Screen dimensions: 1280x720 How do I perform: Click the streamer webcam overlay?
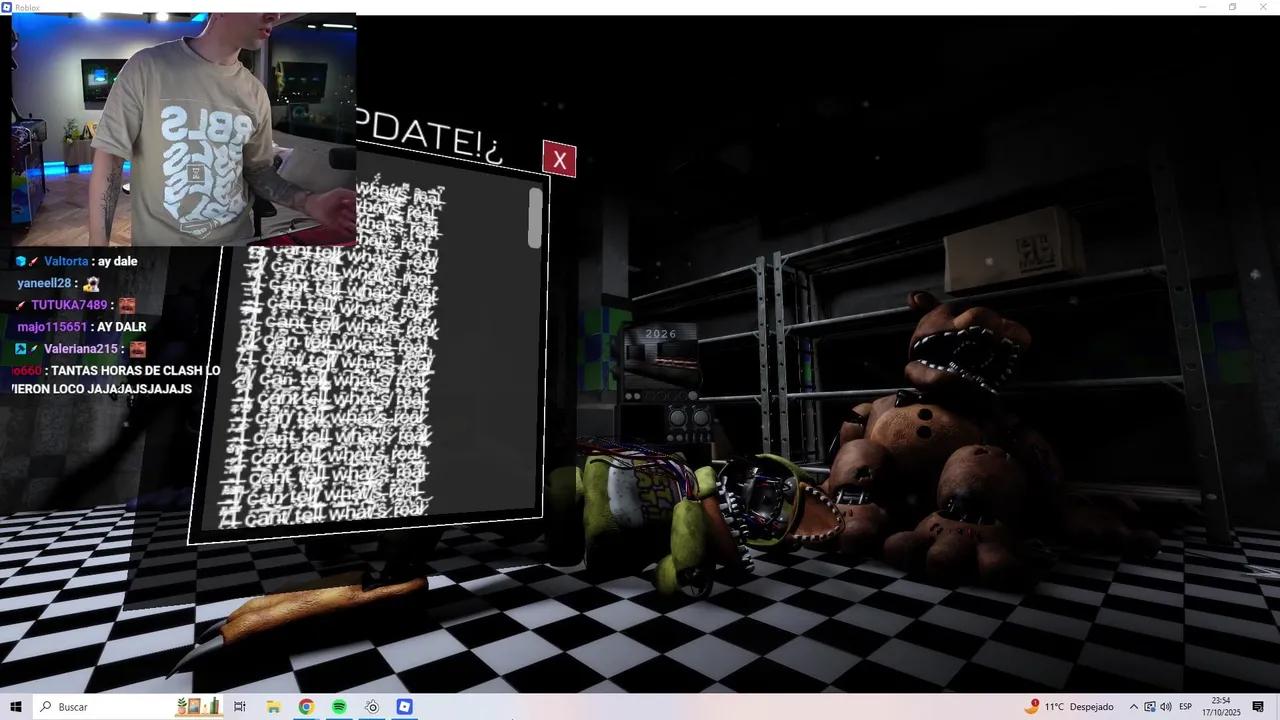click(x=184, y=129)
